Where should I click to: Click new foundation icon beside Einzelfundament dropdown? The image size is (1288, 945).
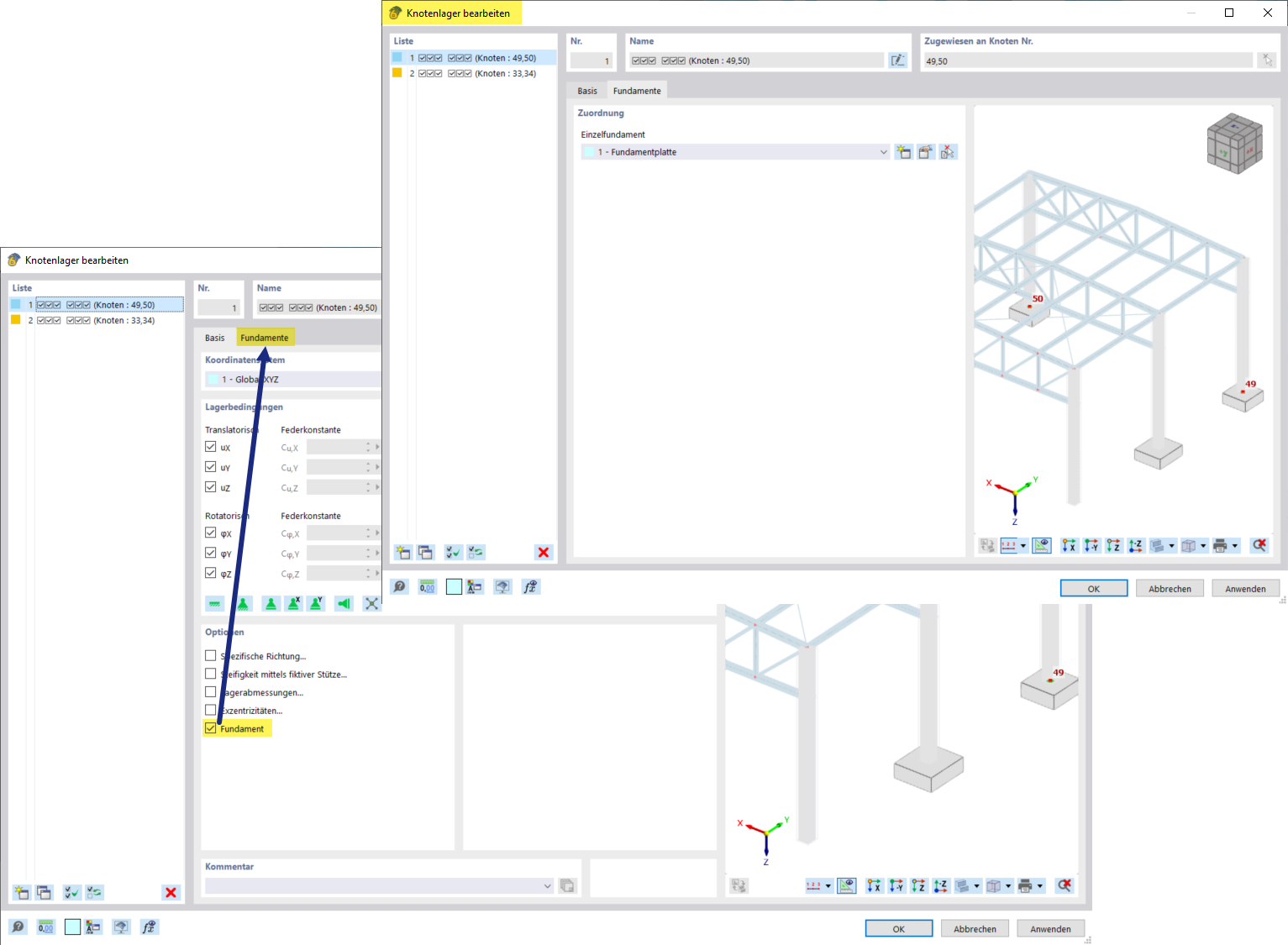(903, 152)
